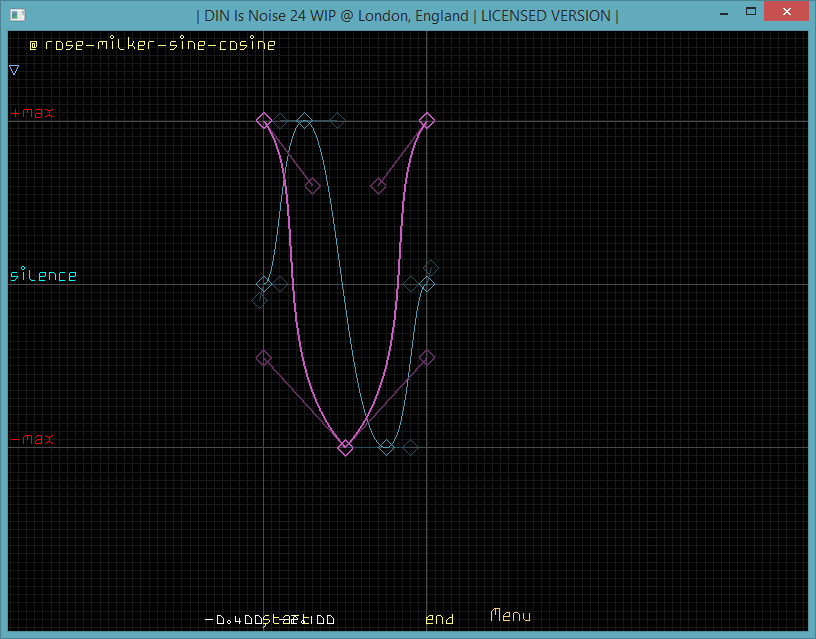Select the cyan start vertex on silence line
The width and height of the screenshot is (816, 639).
pyautogui.click(x=264, y=284)
